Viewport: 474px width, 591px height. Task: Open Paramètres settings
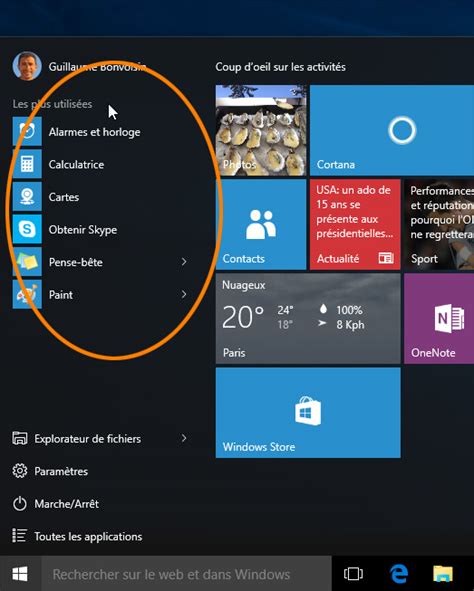(x=61, y=471)
